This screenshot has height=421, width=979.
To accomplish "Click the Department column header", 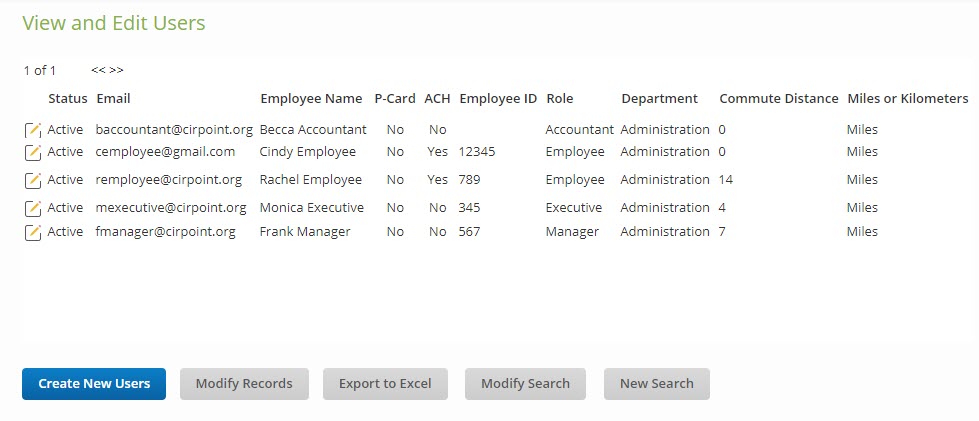I will tap(659, 99).
